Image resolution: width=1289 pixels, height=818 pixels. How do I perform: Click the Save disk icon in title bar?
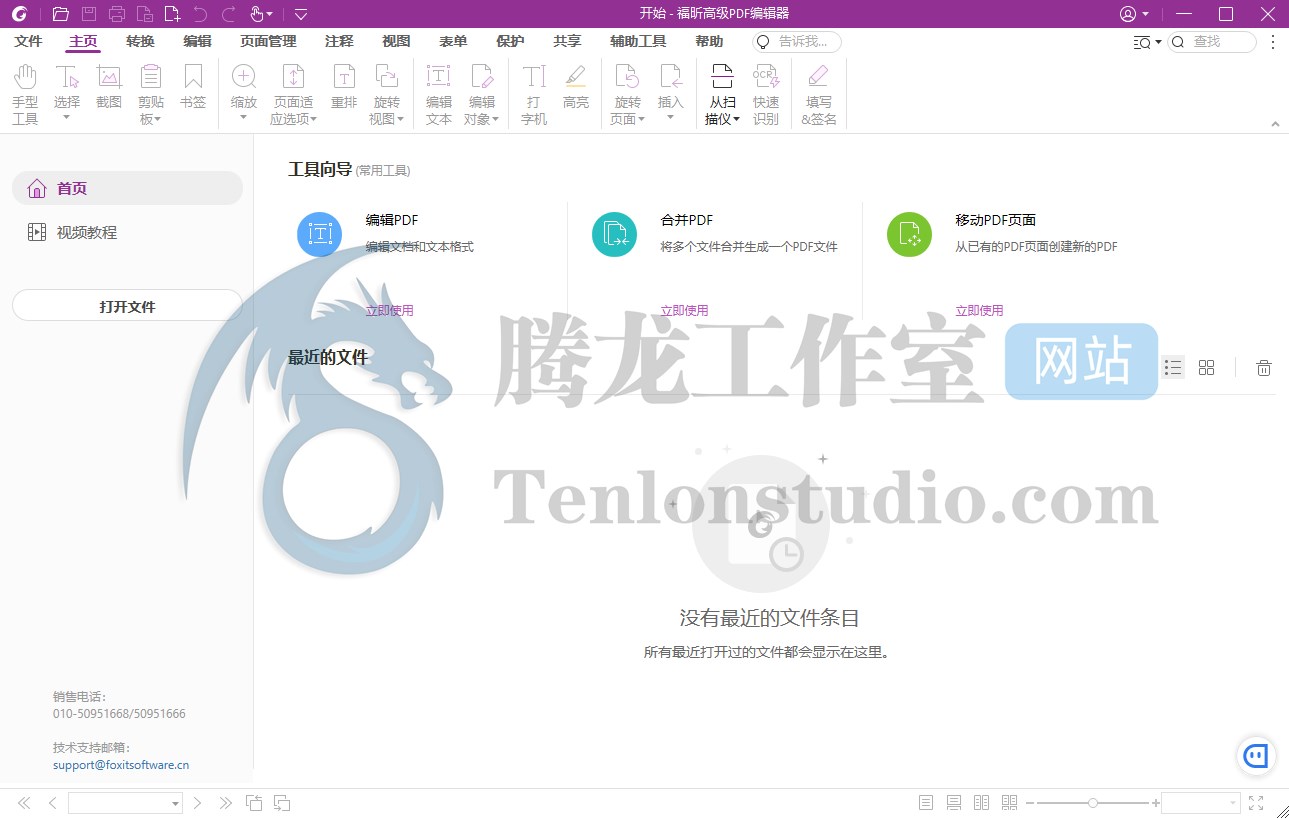(89, 14)
